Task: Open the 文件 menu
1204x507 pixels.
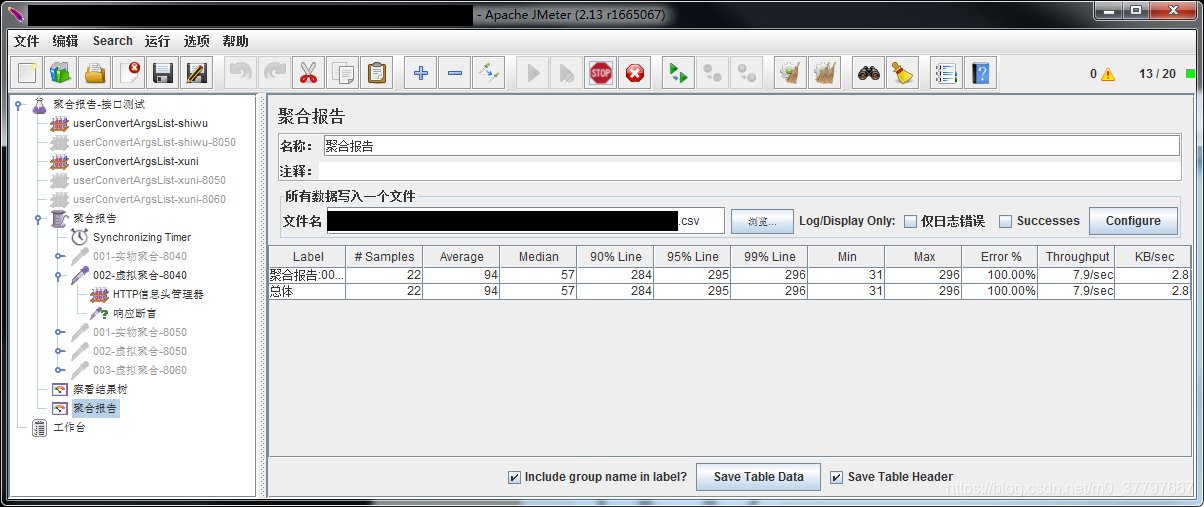Action: [x=27, y=41]
